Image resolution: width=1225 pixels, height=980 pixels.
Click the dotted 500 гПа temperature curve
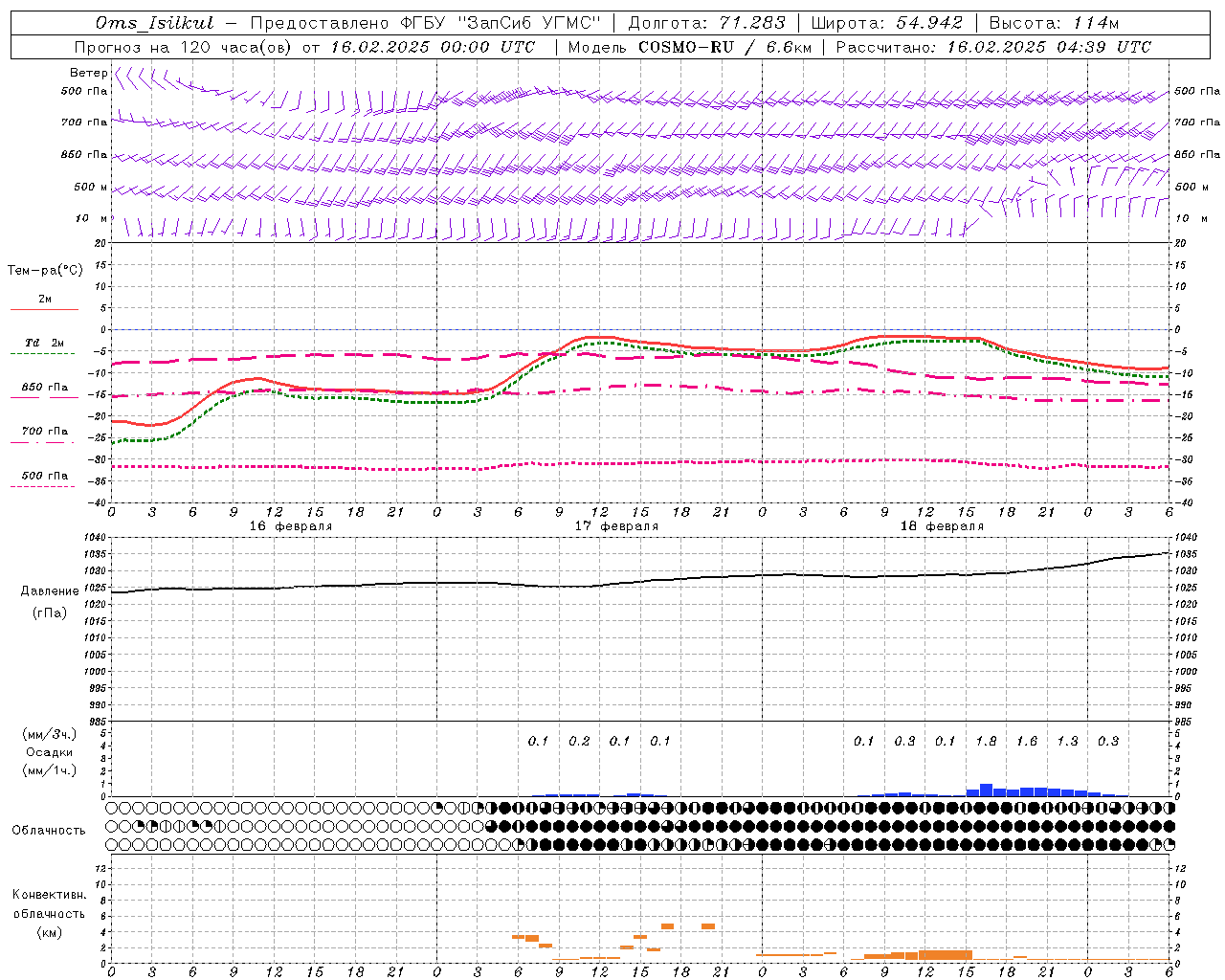click(x=641, y=463)
